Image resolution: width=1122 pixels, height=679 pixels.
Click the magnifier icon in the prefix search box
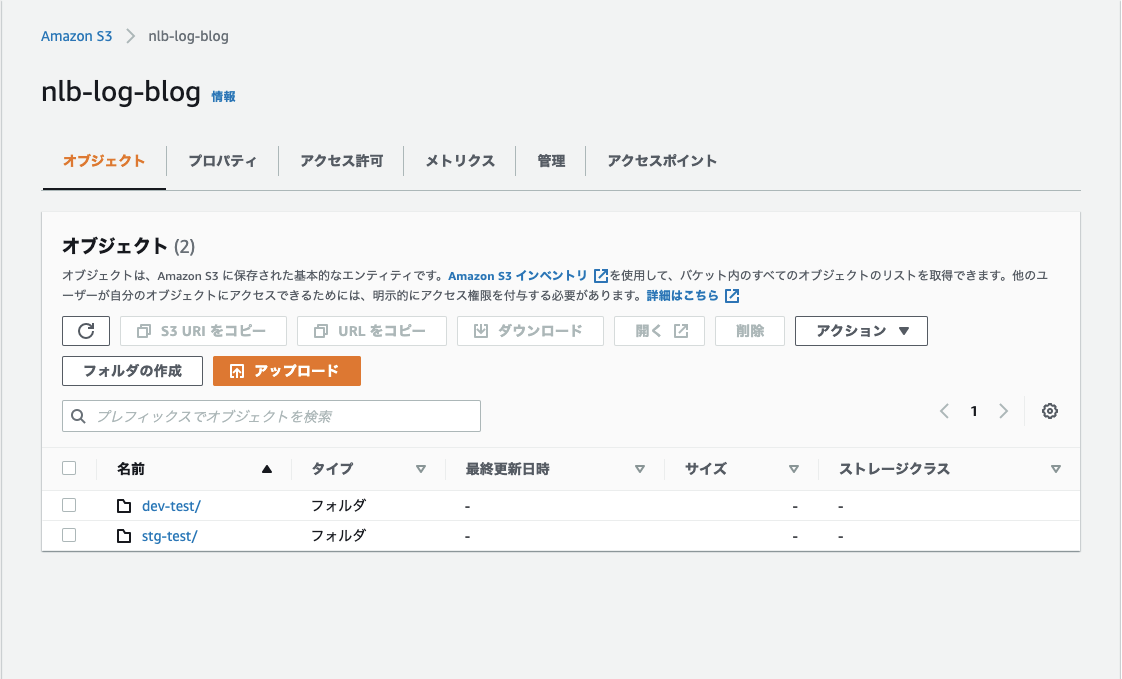coord(78,415)
